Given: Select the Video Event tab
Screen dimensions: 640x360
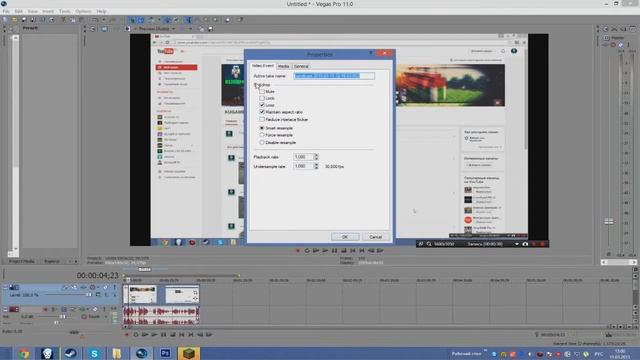Looking at the screenshot, I should 263,66.
